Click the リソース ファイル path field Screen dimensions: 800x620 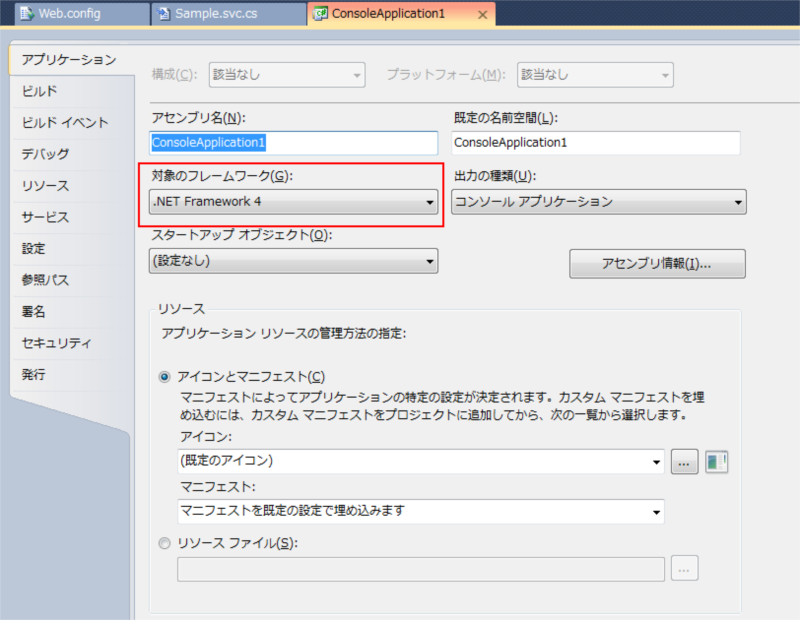tap(421, 569)
